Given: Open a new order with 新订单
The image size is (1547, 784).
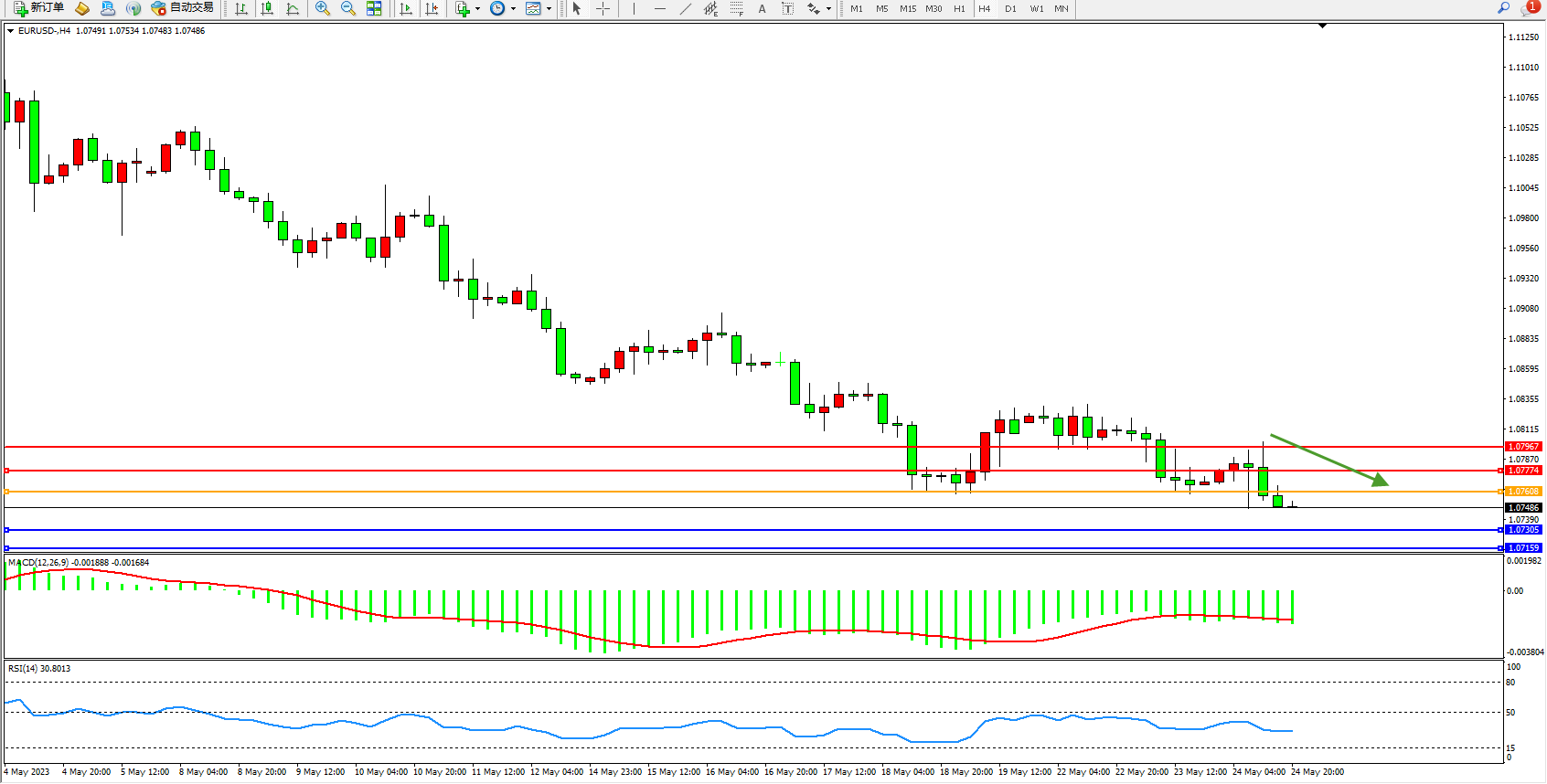Looking at the screenshot, I should (38, 8).
